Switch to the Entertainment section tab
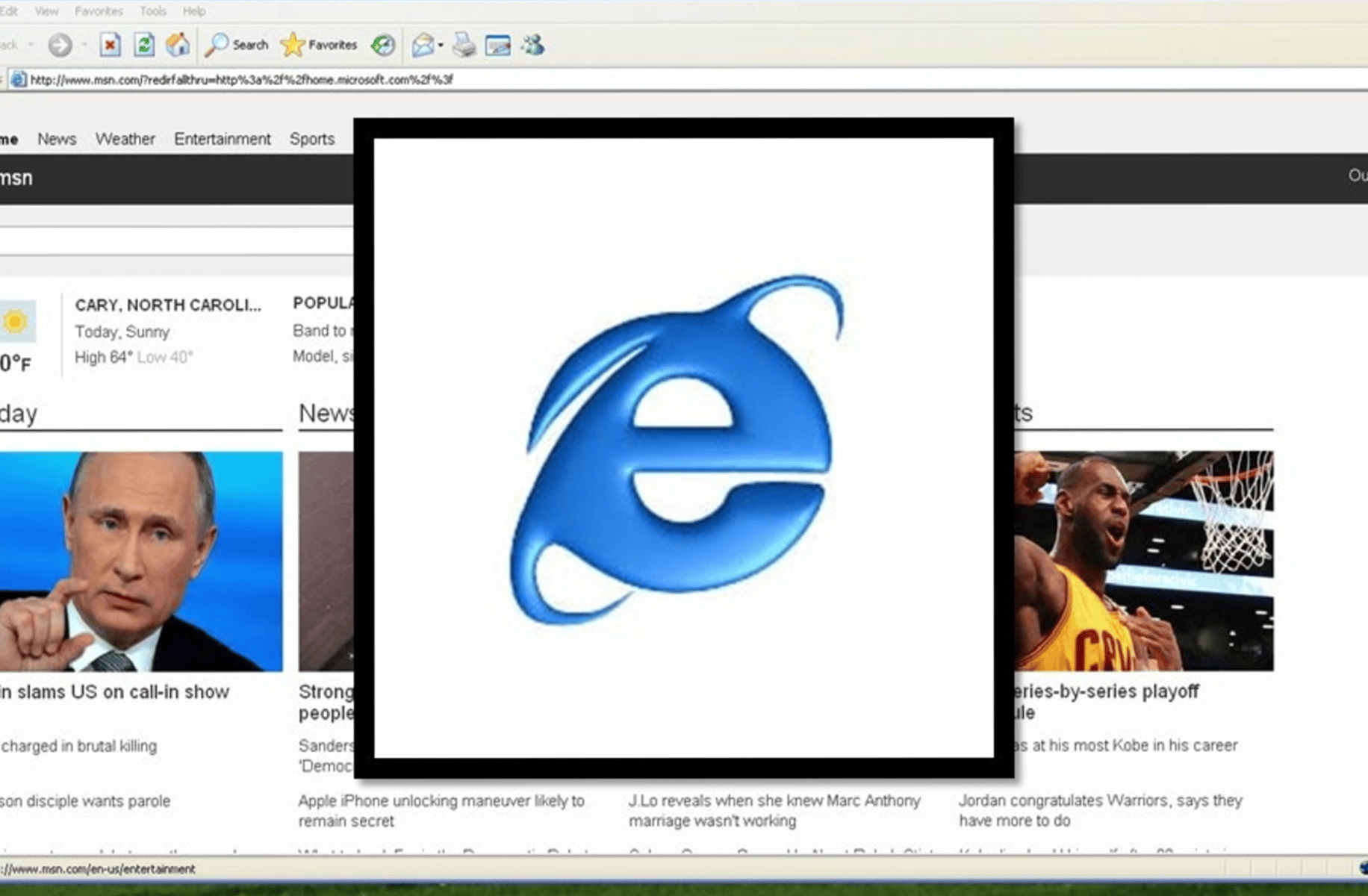This screenshot has height=896, width=1368. (x=223, y=139)
